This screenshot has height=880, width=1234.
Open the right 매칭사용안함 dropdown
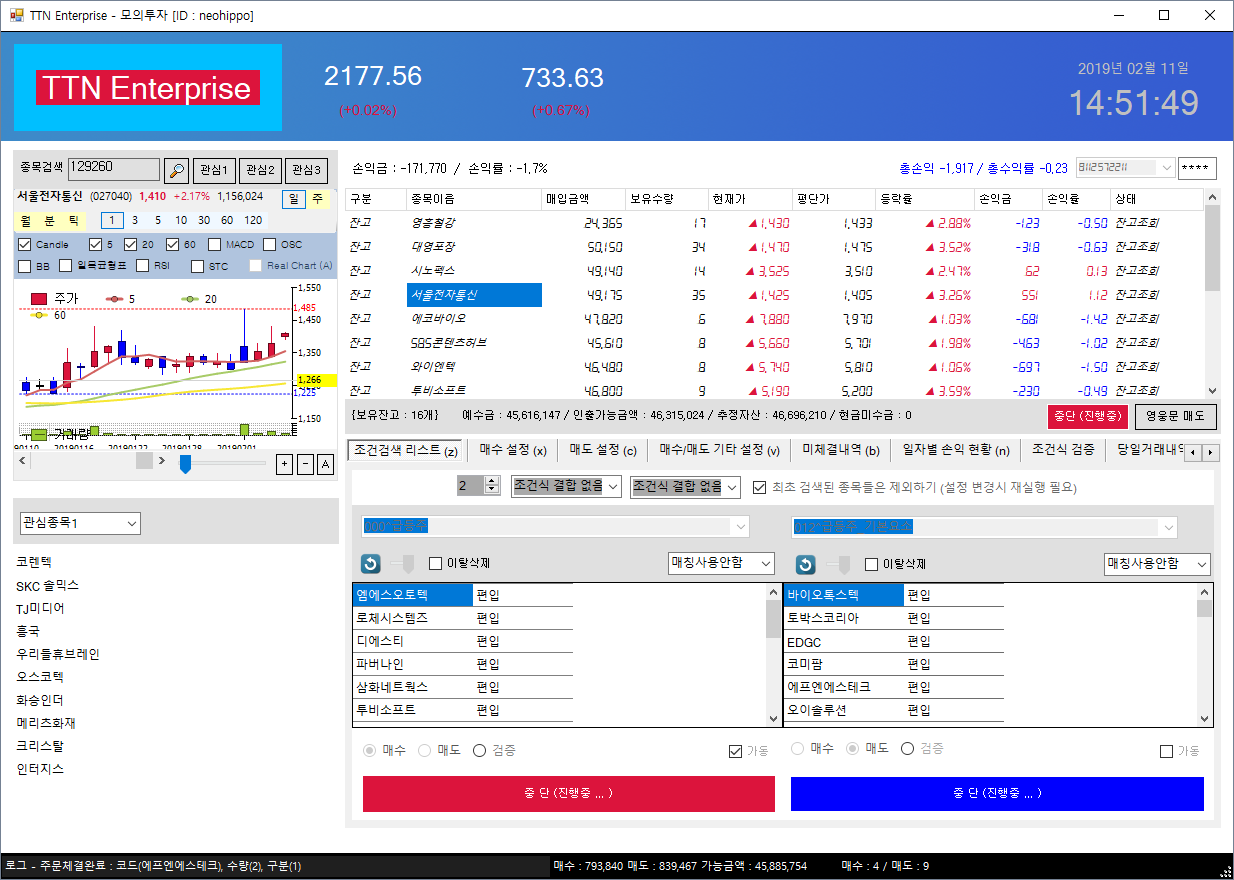(1157, 564)
